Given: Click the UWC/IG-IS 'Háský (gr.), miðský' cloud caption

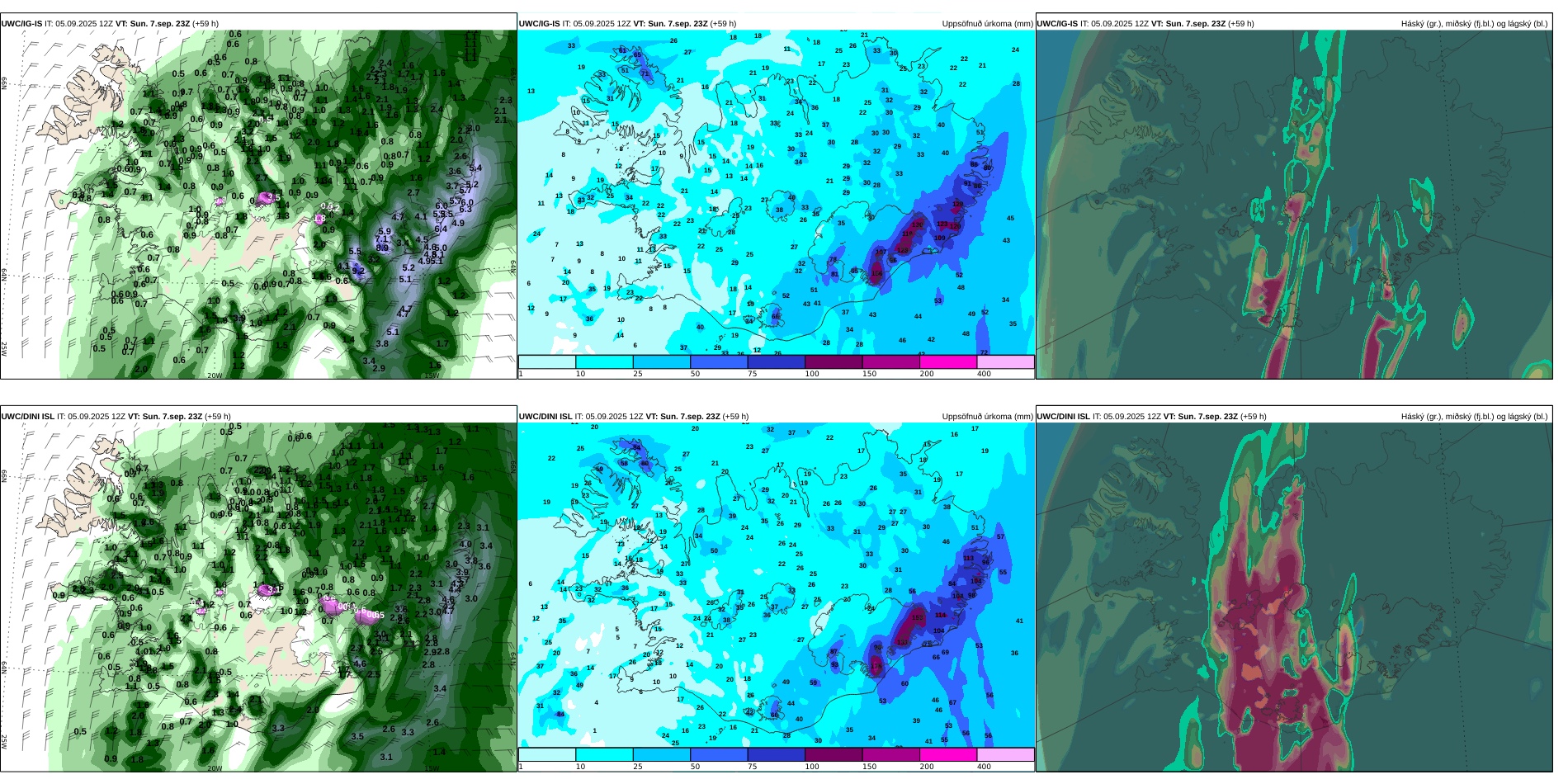Looking at the screenshot, I should (1474, 24).
